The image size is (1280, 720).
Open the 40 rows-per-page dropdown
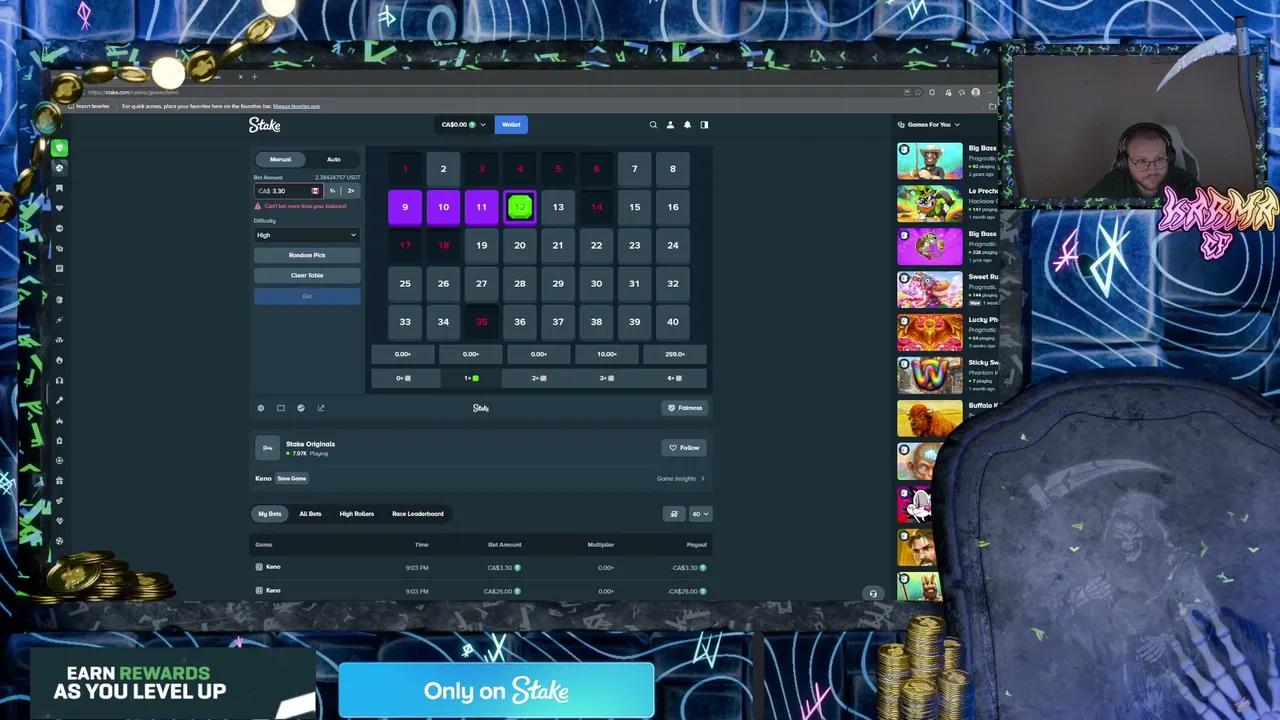pyautogui.click(x=700, y=514)
